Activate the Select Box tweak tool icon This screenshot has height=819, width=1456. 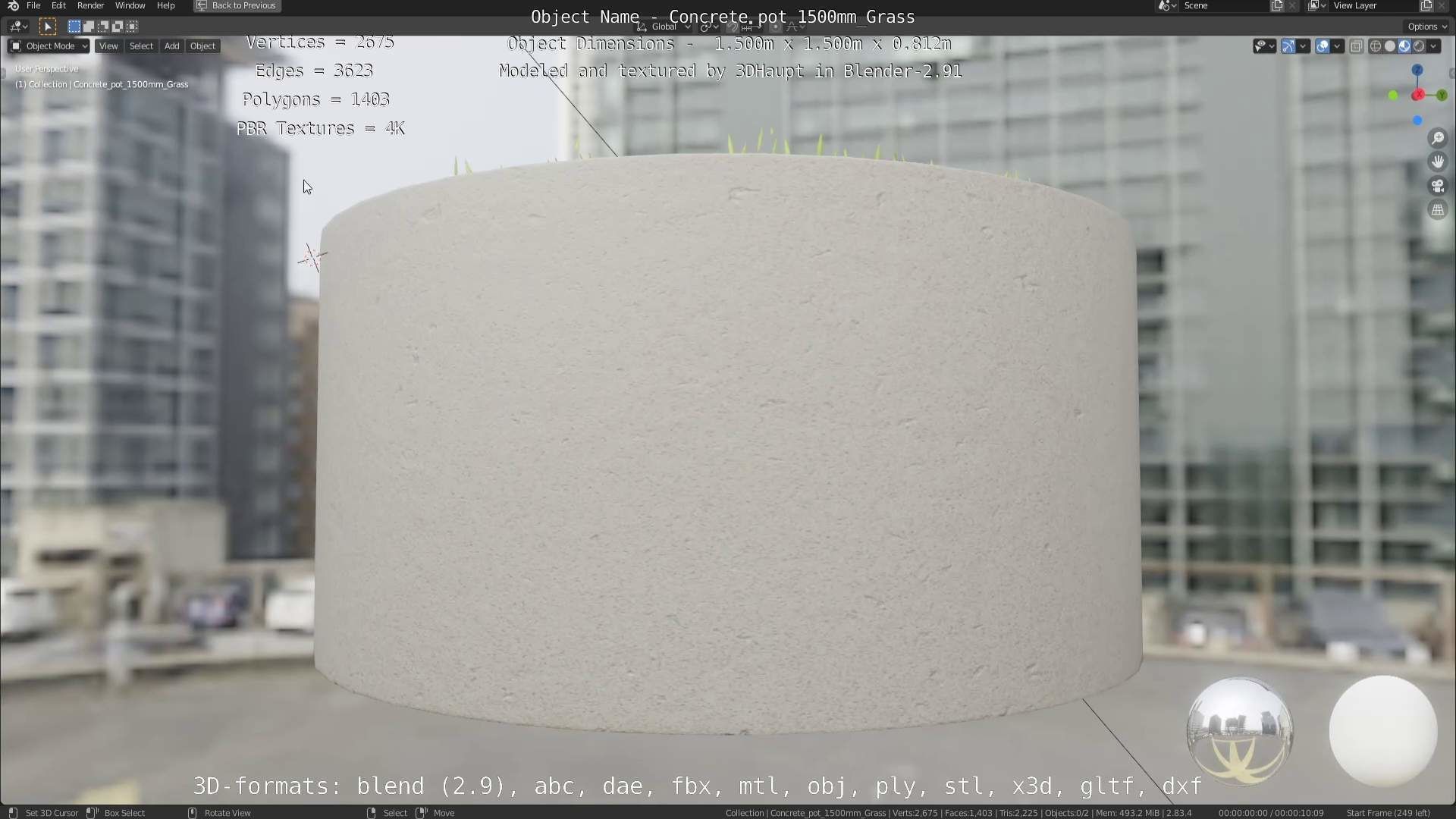pyautogui.click(x=47, y=27)
